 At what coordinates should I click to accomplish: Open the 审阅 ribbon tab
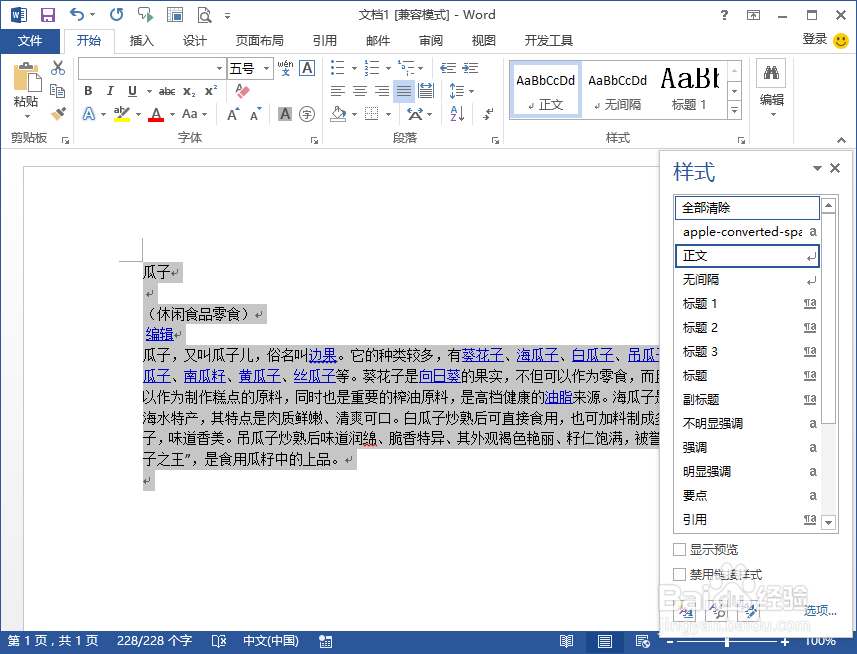[430, 40]
